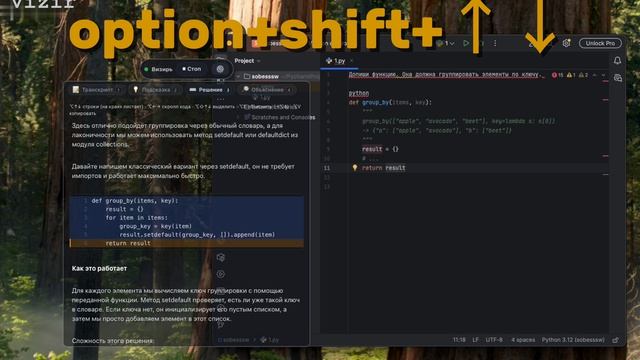Click first editor line with Russian comment
Viewport: 640px width, 360px height.
coord(446,75)
